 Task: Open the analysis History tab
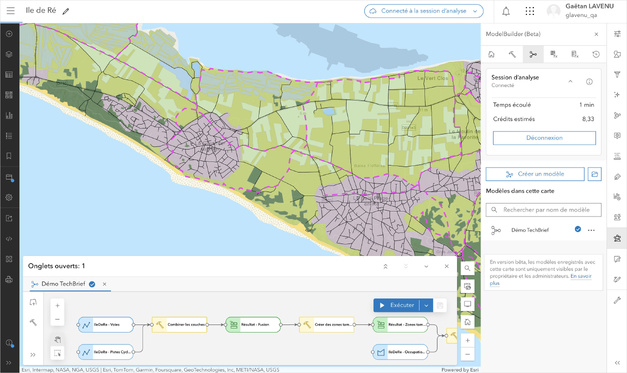point(596,54)
